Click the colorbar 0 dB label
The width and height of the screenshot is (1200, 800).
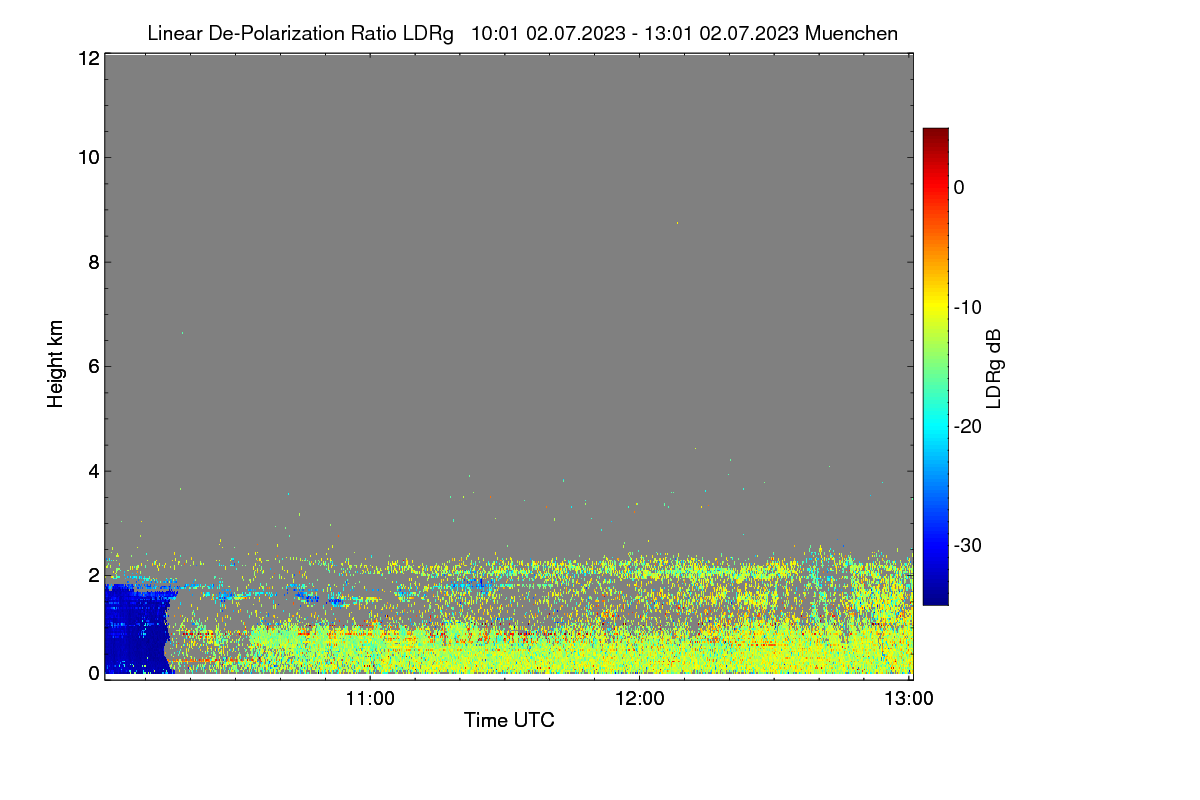tap(959, 188)
